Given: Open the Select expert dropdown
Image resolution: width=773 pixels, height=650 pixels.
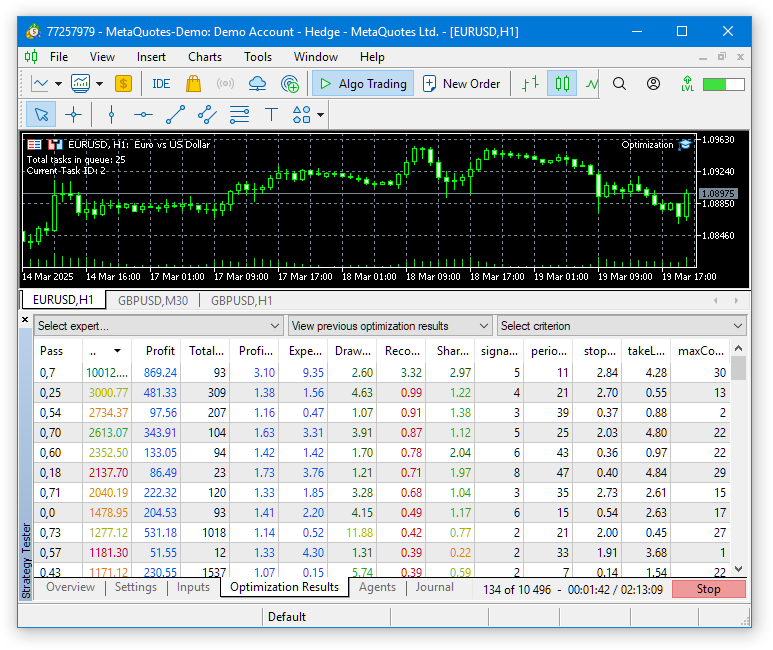Looking at the screenshot, I should tap(158, 326).
